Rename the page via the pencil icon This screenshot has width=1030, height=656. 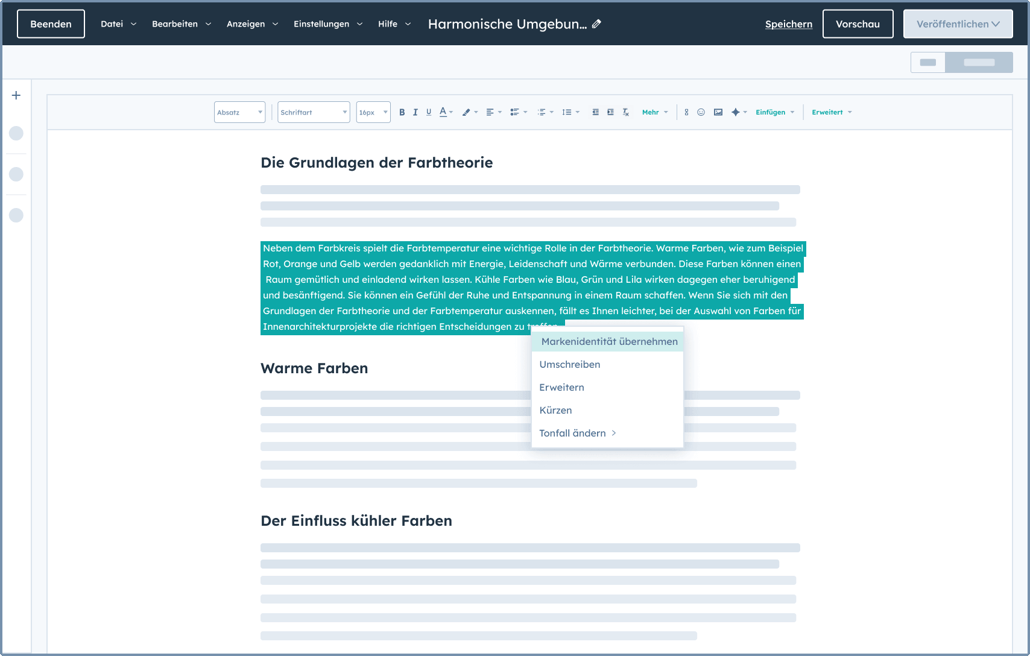coord(595,23)
